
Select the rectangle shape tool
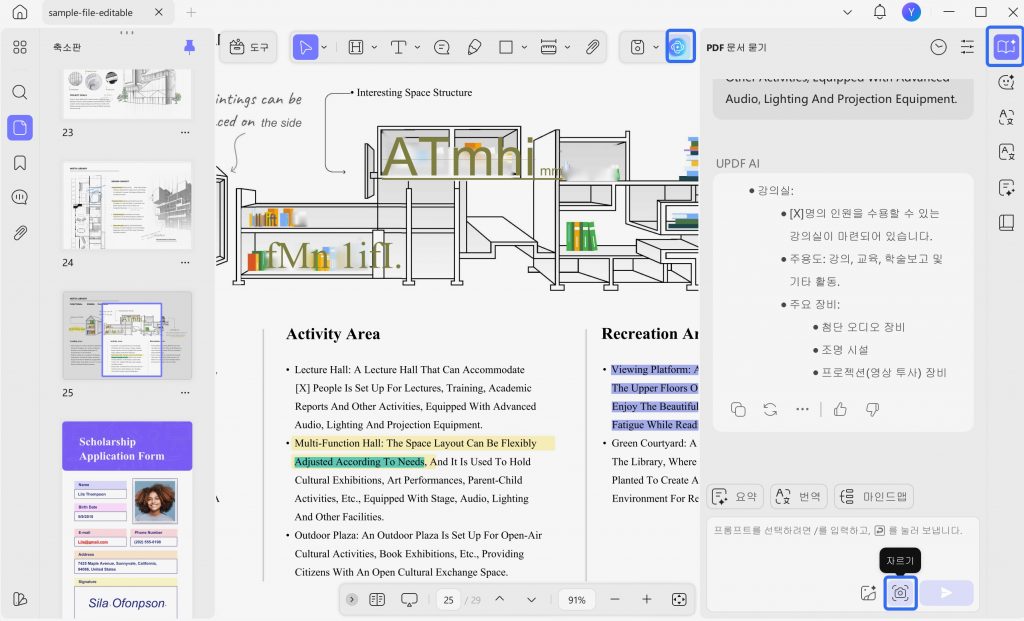point(506,47)
